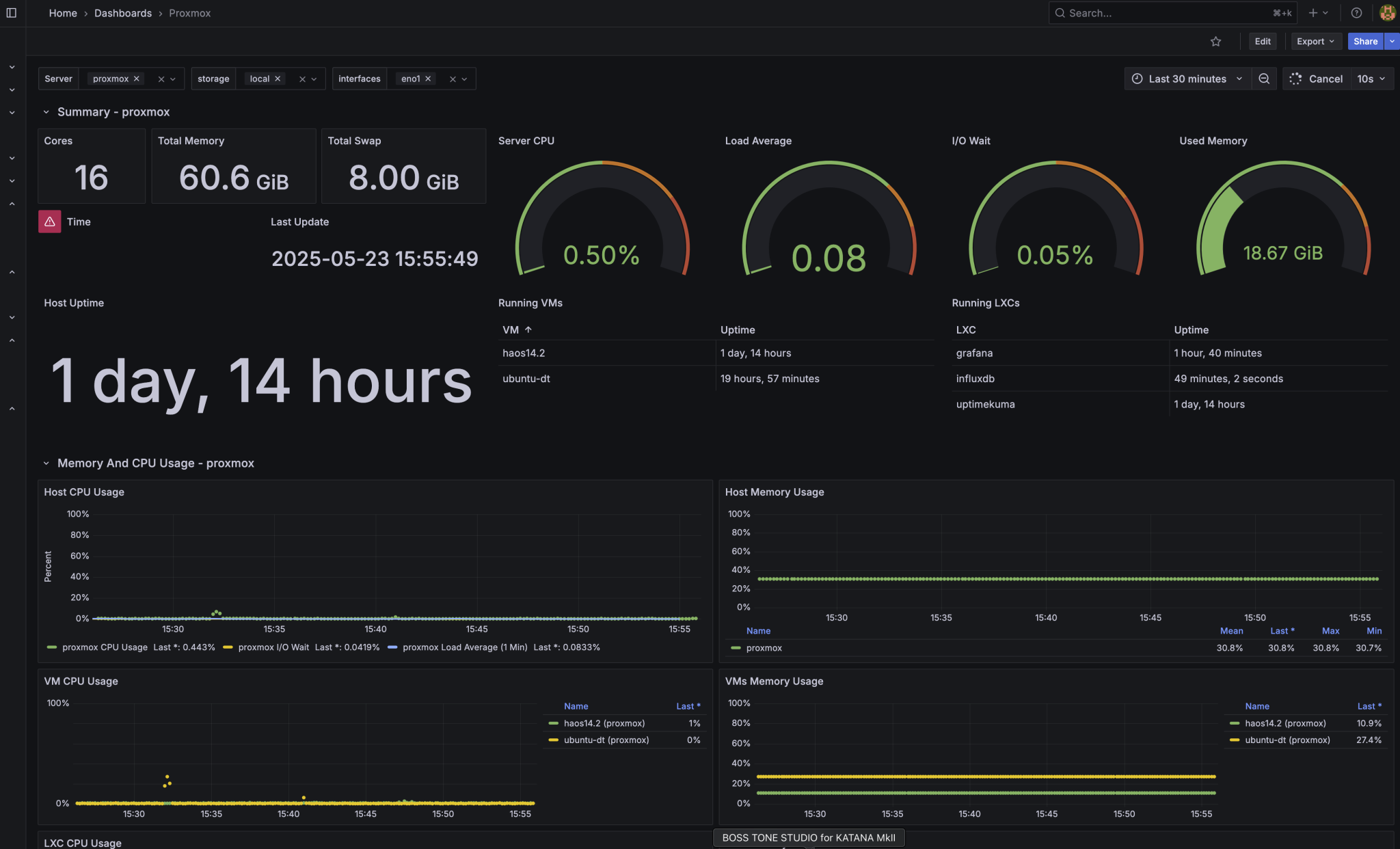The width and height of the screenshot is (1400, 849).
Task: Open the Export dropdown menu
Action: tap(1315, 41)
